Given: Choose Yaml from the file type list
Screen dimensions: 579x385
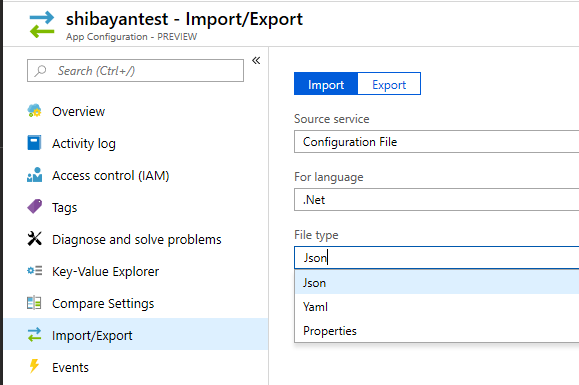Looking at the screenshot, I should (x=437, y=306).
